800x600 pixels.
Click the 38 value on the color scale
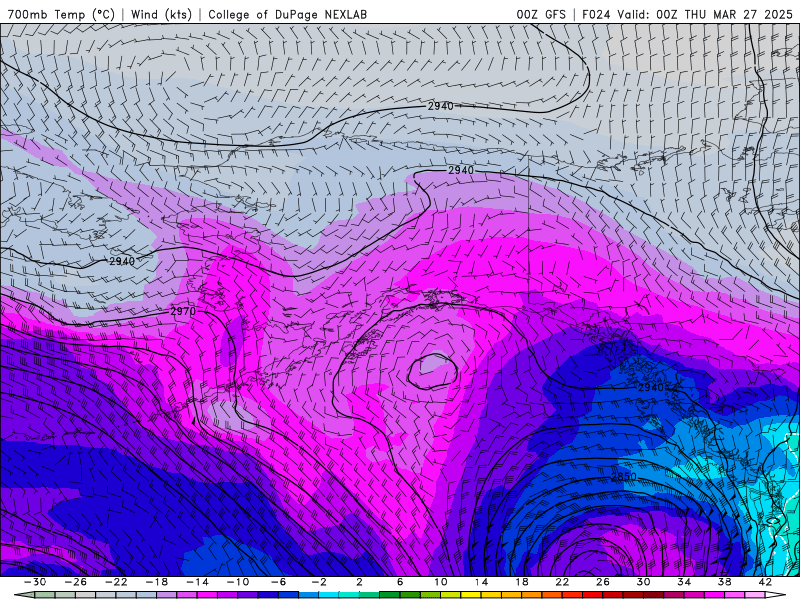pyautogui.click(x=724, y=582)
